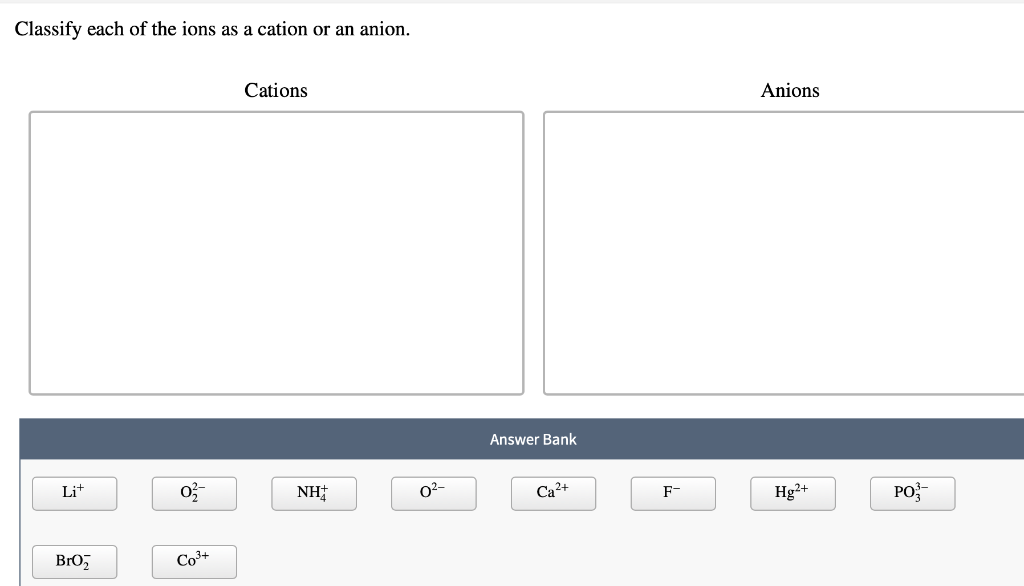Viewport: 1024px width, 586px height.
Task: Select the Ca²⁺ calcium ion tile
Action: [553, 493]
